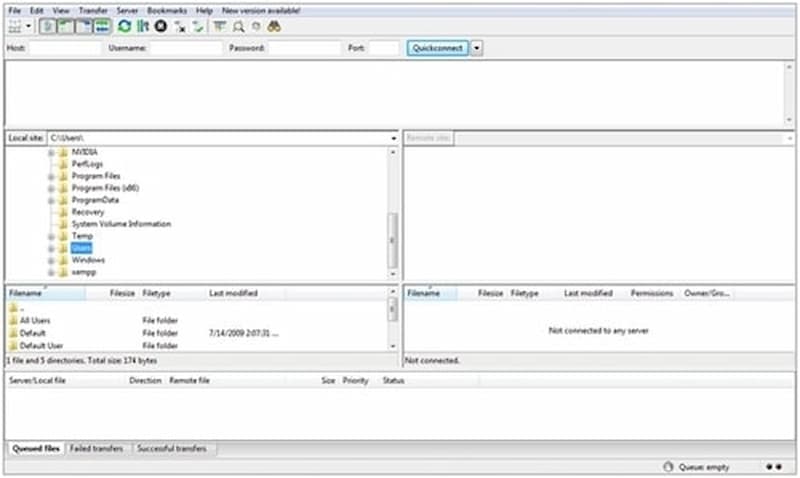The width and height of the screenshot is (800, 478).
Task: Open the Server menu
Action: [127, 10]
